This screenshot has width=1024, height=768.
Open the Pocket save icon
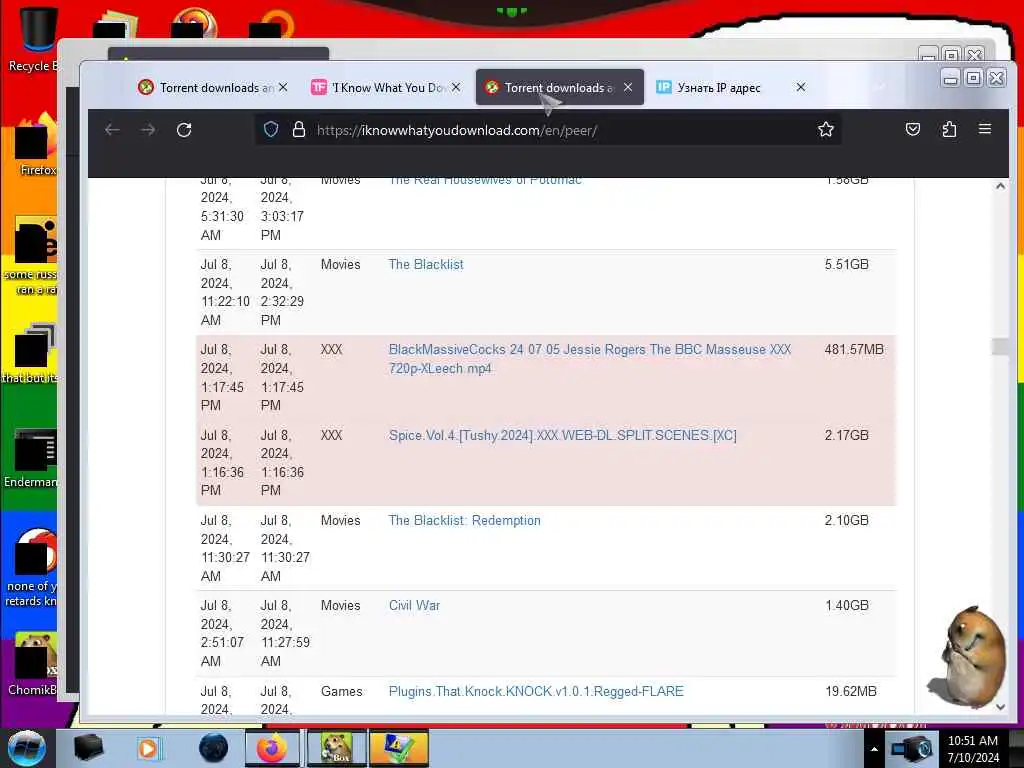913,129
